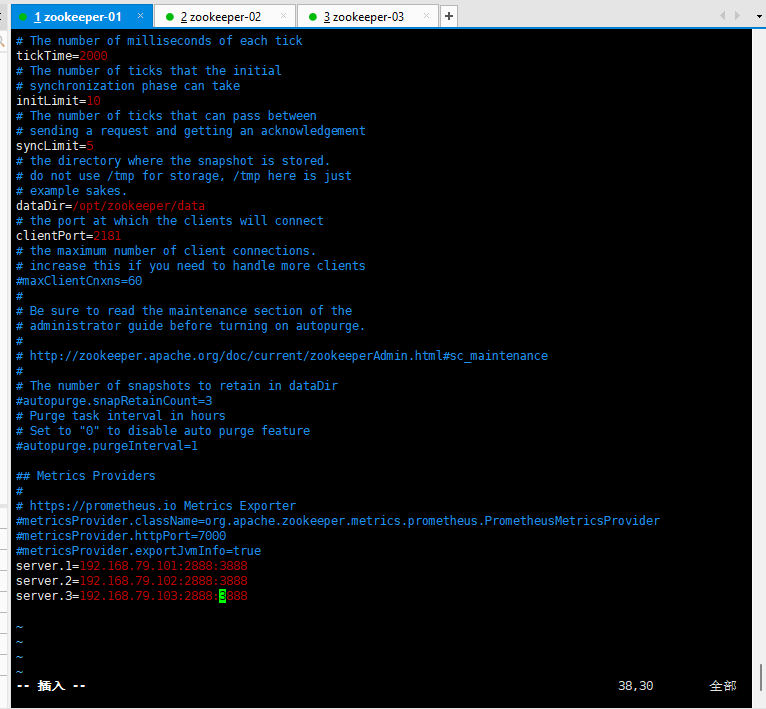
Task: Close the zookeeper-03 tab
Action: [426, 16]
